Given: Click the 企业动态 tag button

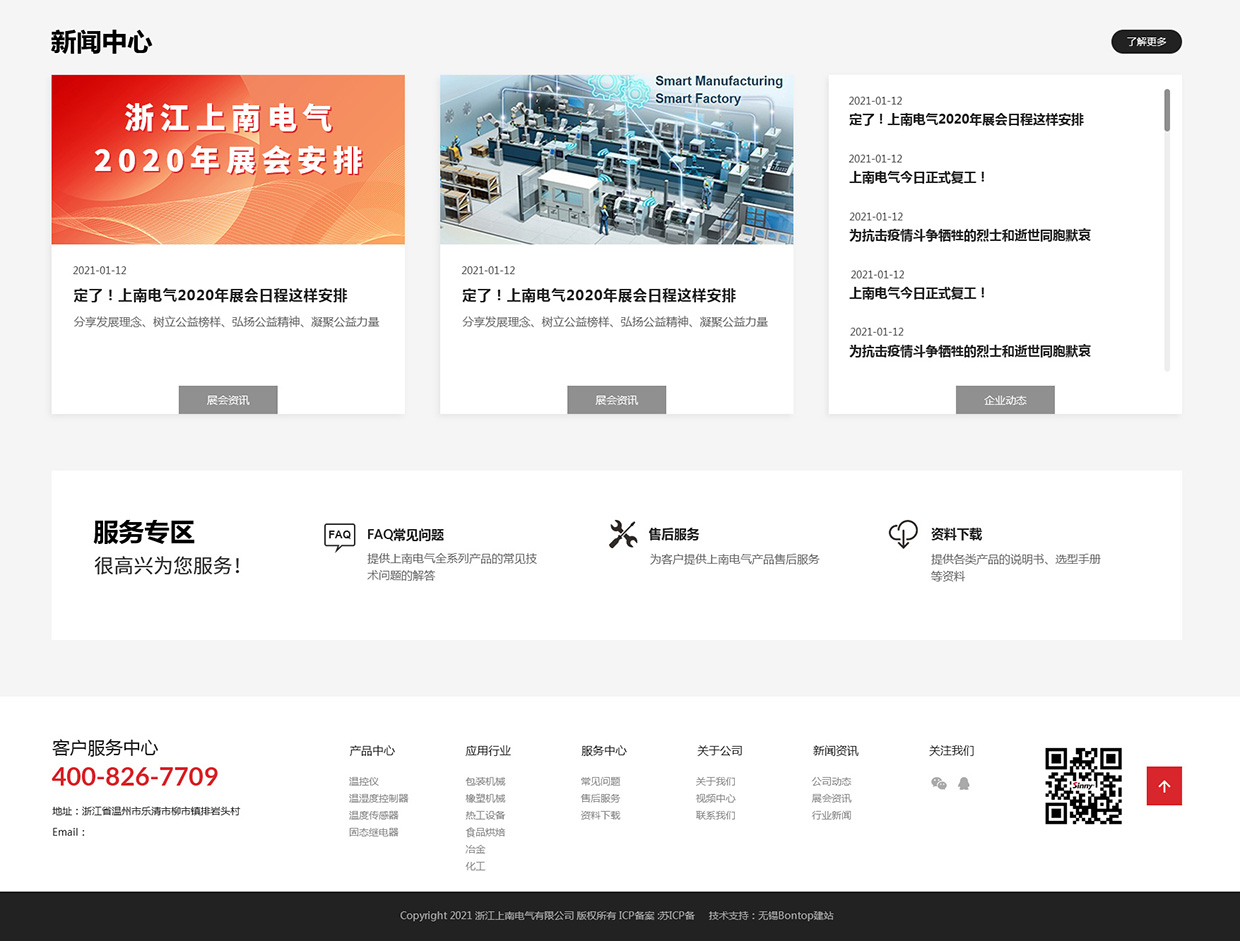Looking at the screenshot, I should pos(1005,399).
